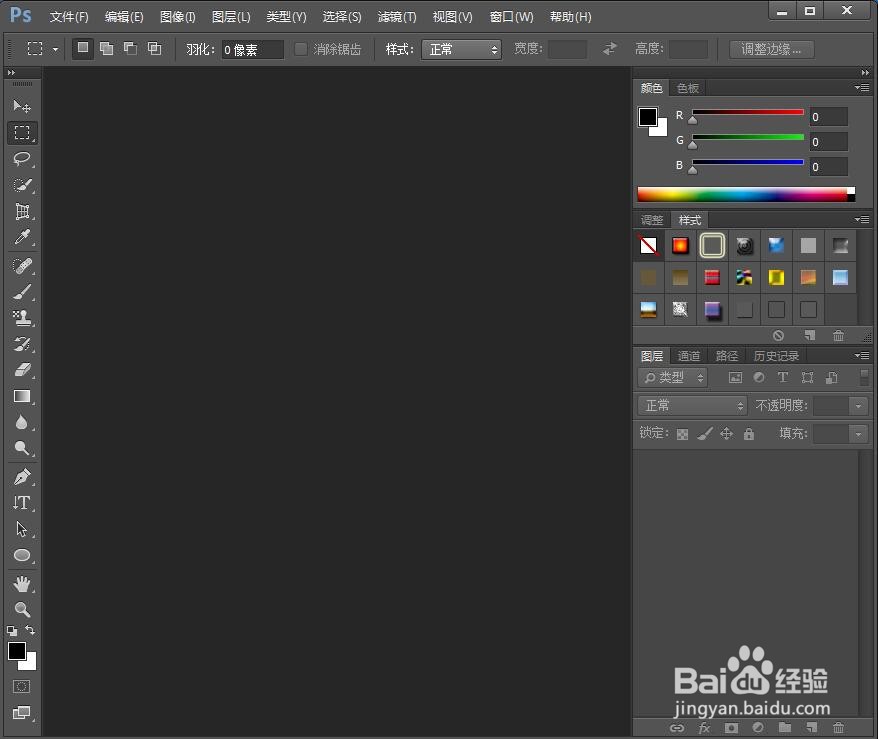Select the Move tool
The image size is (878, 739).
coord(22,106)
